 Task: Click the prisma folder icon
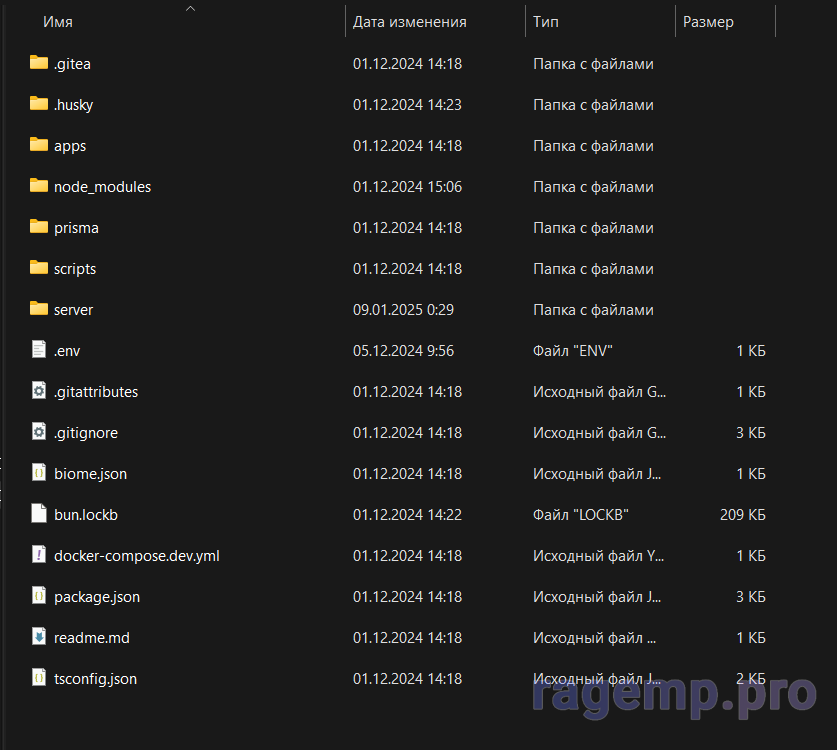39,227
